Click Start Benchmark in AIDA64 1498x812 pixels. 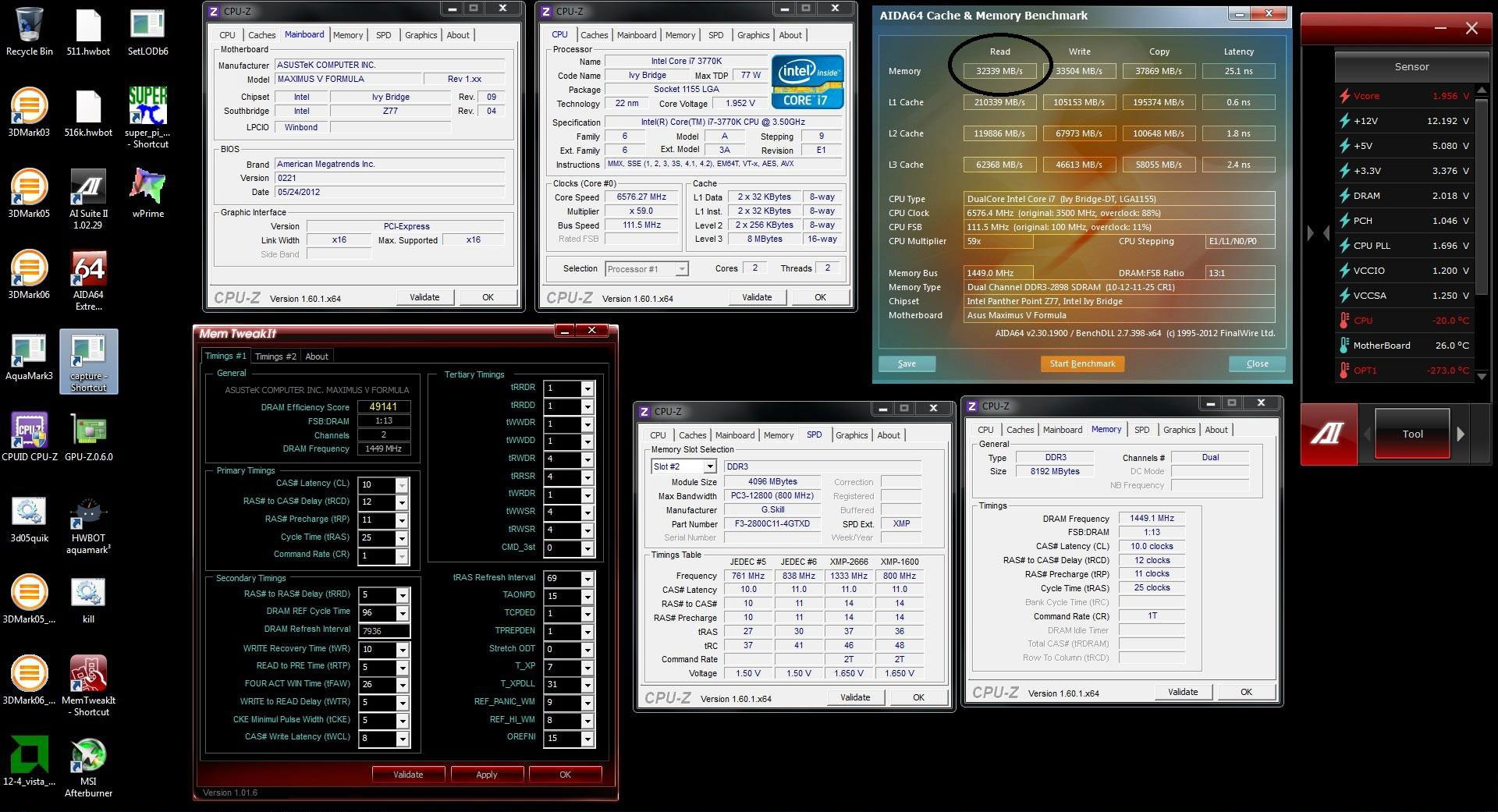tap(1082, 363)
